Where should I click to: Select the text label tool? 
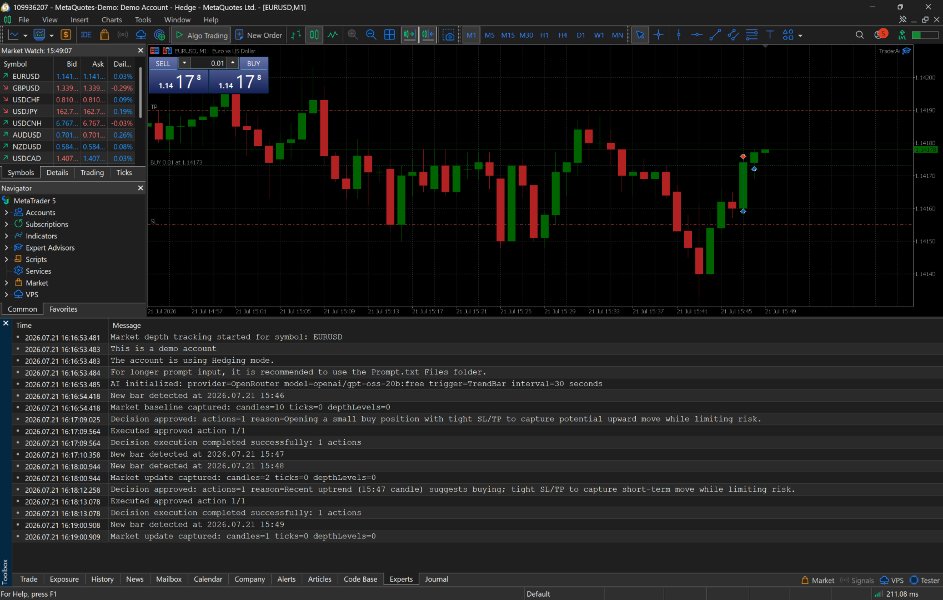click(x=770, y=35)
